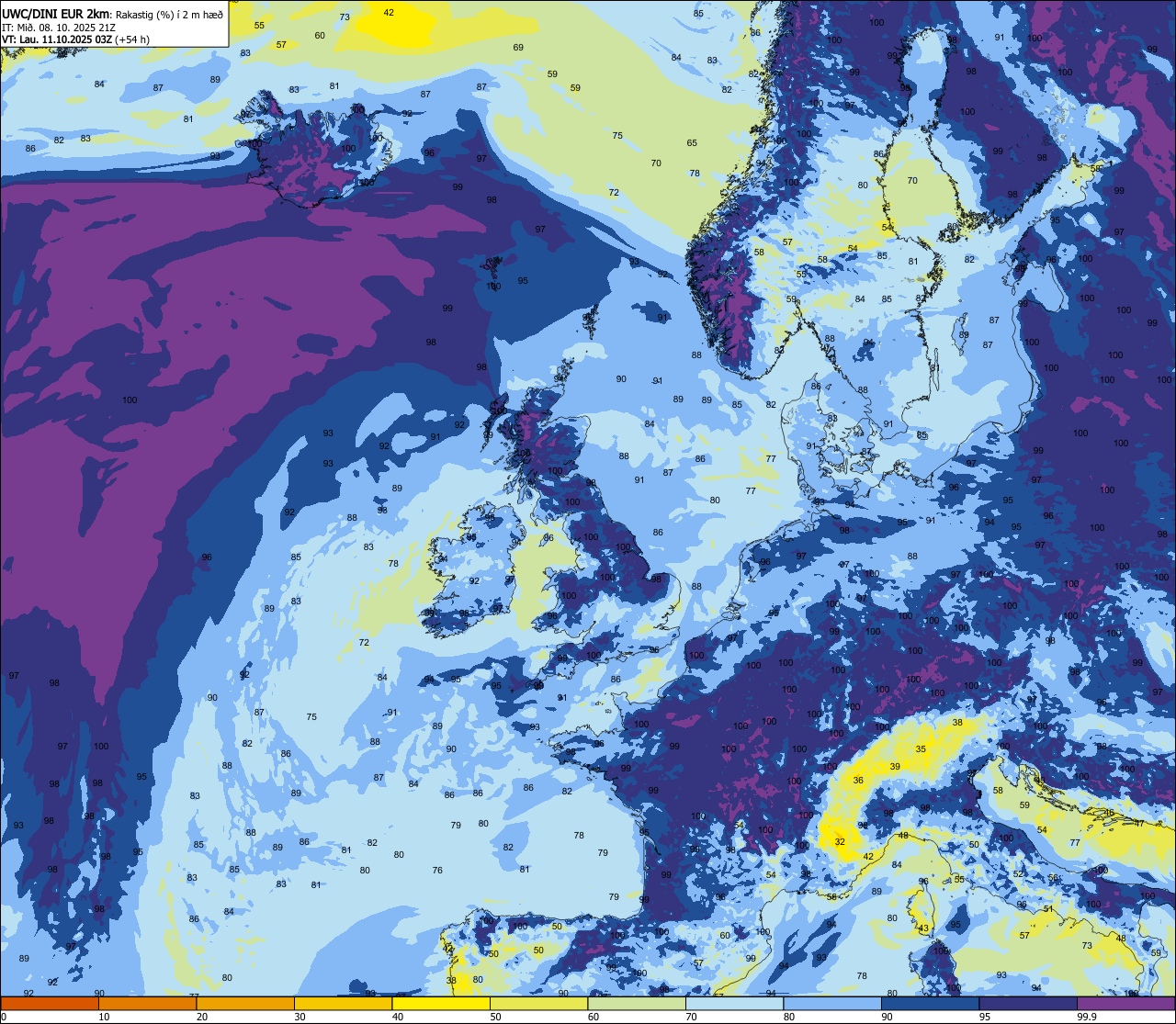1176x1024 pixels.
Task: Click the humidity value '32' on the map
Action: coord(840,841)
